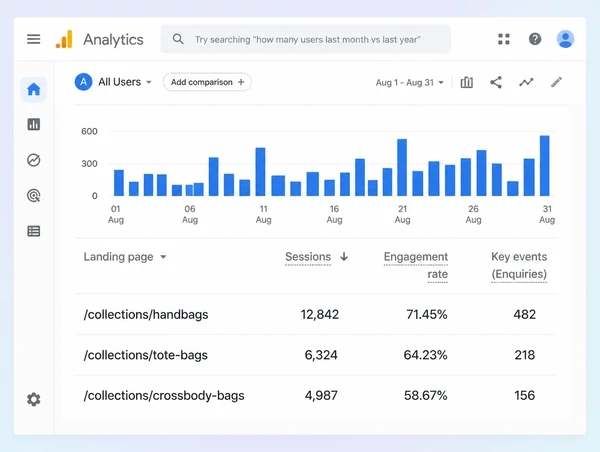Screen dimensions: 600x452
Task: Open the /collections/crossbody-bags row
Action: tap(315, 396)
